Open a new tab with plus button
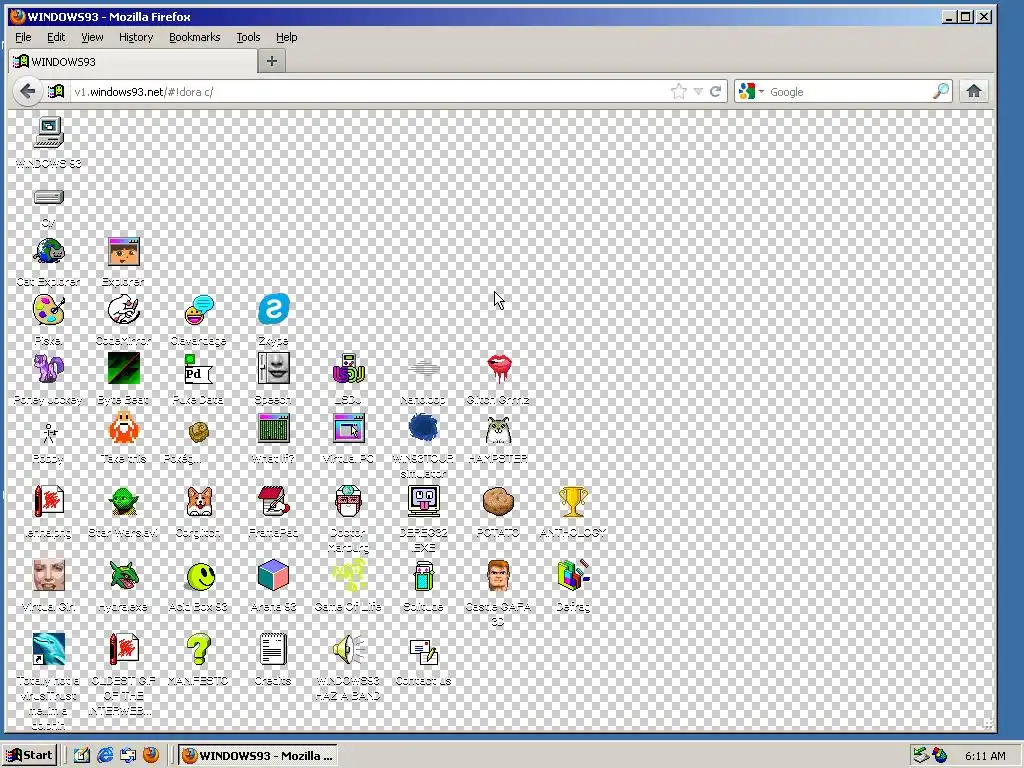Screen dimensions: 1024x768 (272, 61)
